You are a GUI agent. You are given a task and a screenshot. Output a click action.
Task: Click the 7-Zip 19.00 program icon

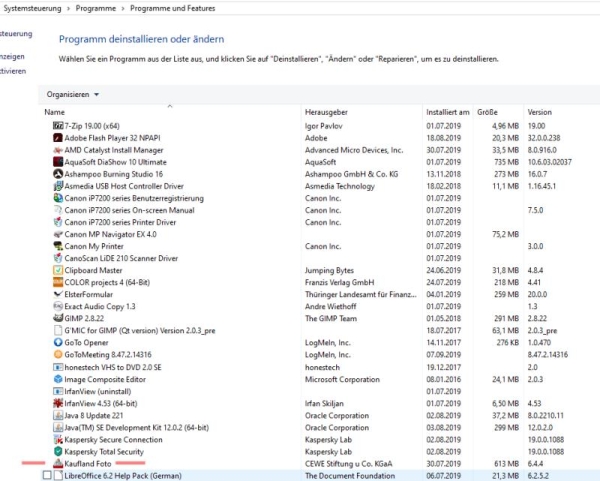point(57,127)
